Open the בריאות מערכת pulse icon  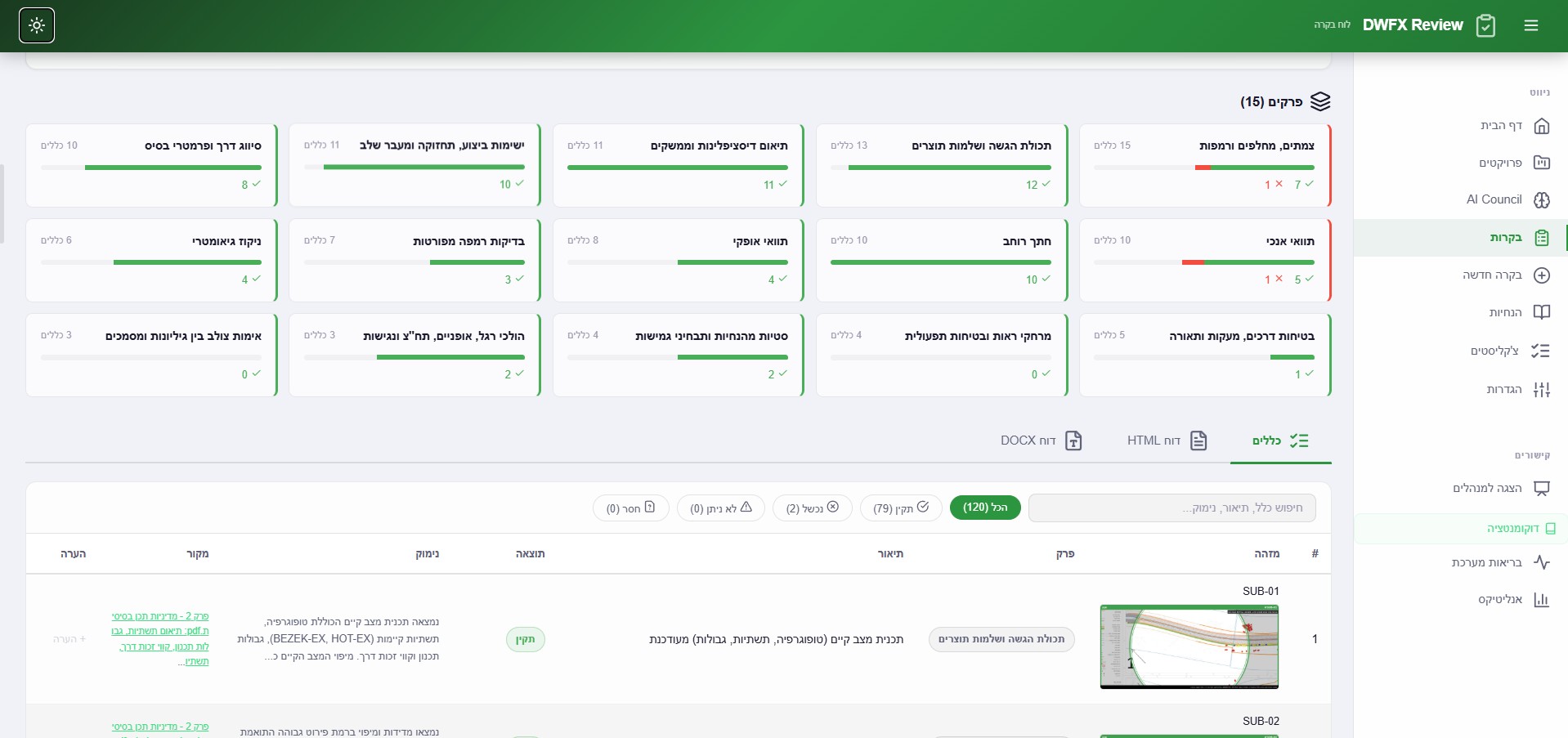pyautogui.click(x=1541, y=562)
